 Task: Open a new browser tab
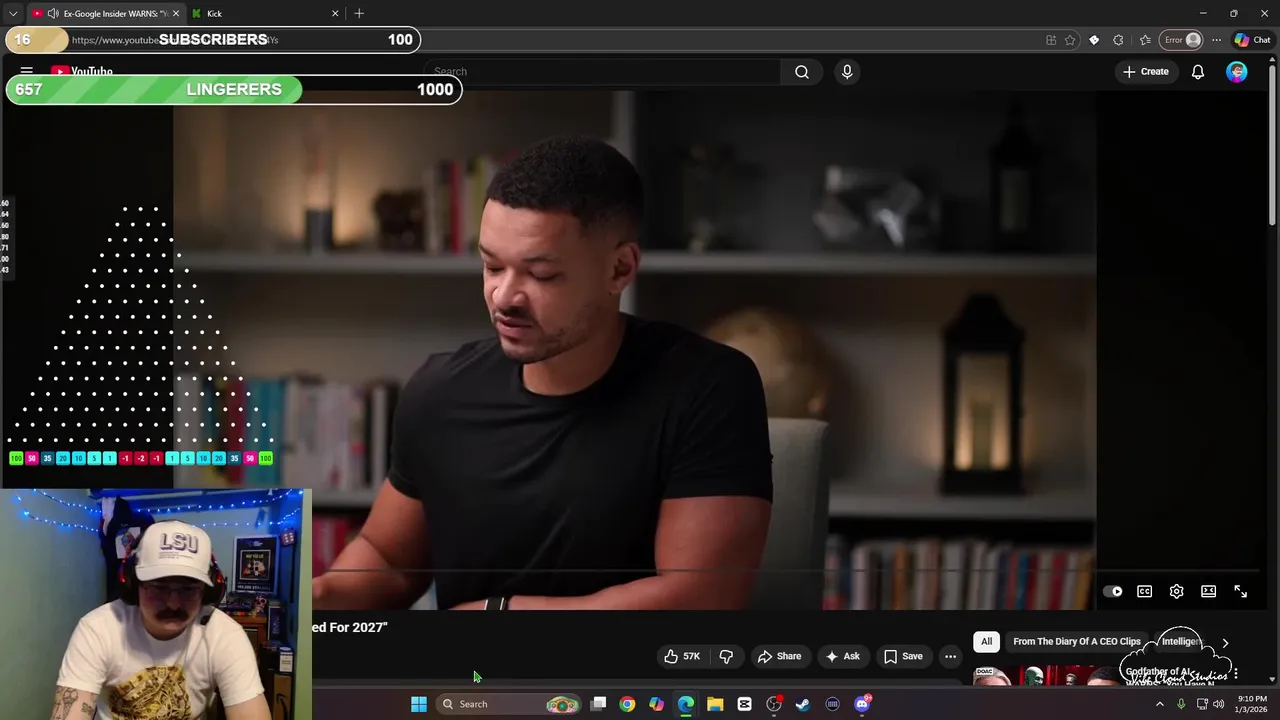pos(359,13)
